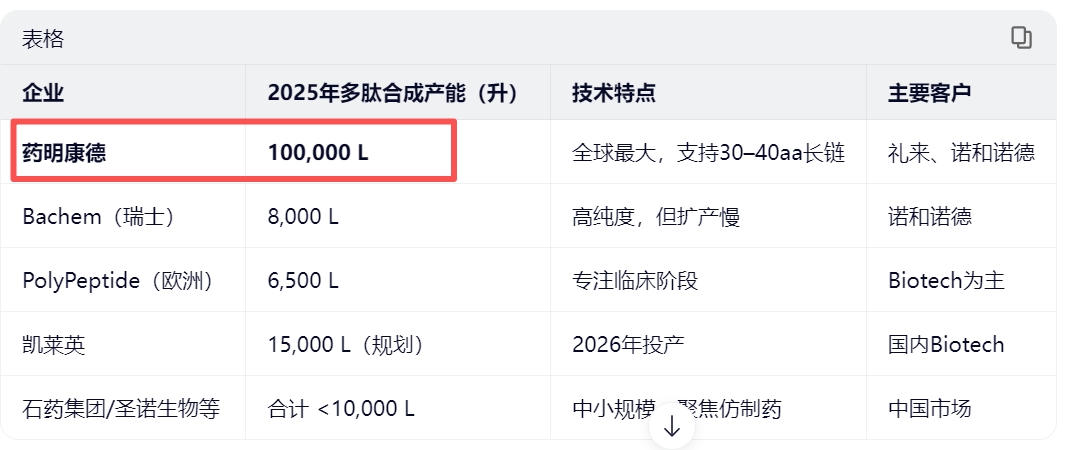
Task: Click the 礼来、诺和诺德 customer cell
Action: [x=961, y=152]
